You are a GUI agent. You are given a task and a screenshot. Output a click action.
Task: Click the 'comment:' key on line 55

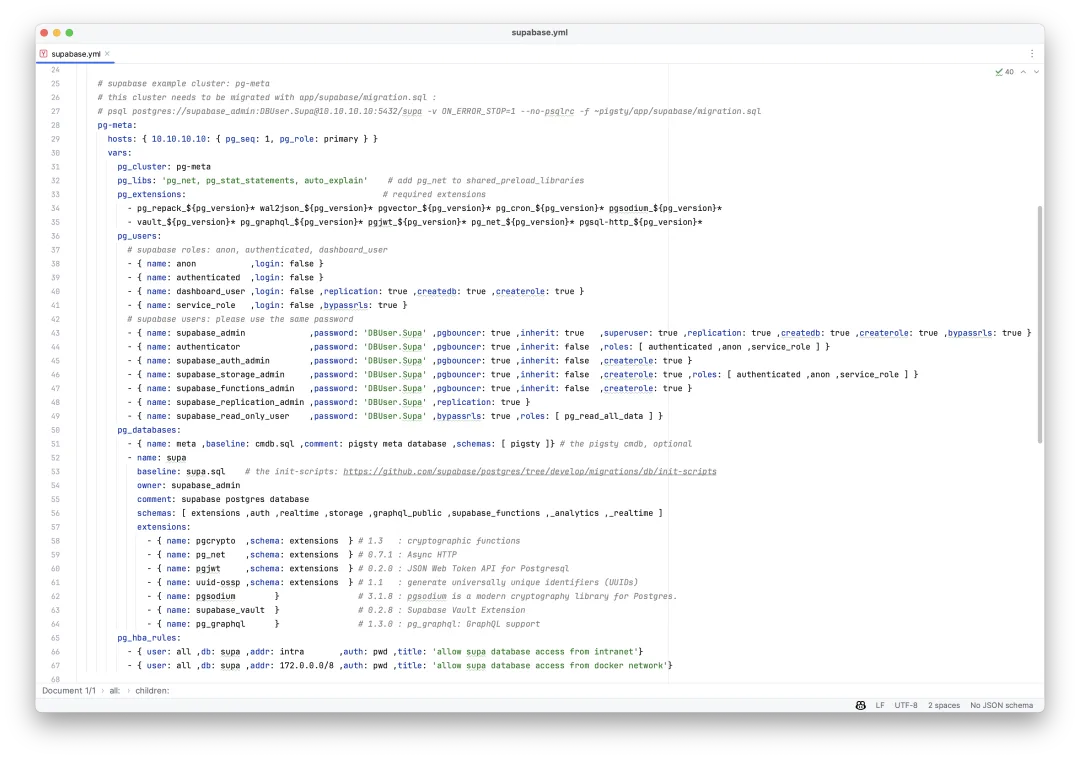pos(156,499)
